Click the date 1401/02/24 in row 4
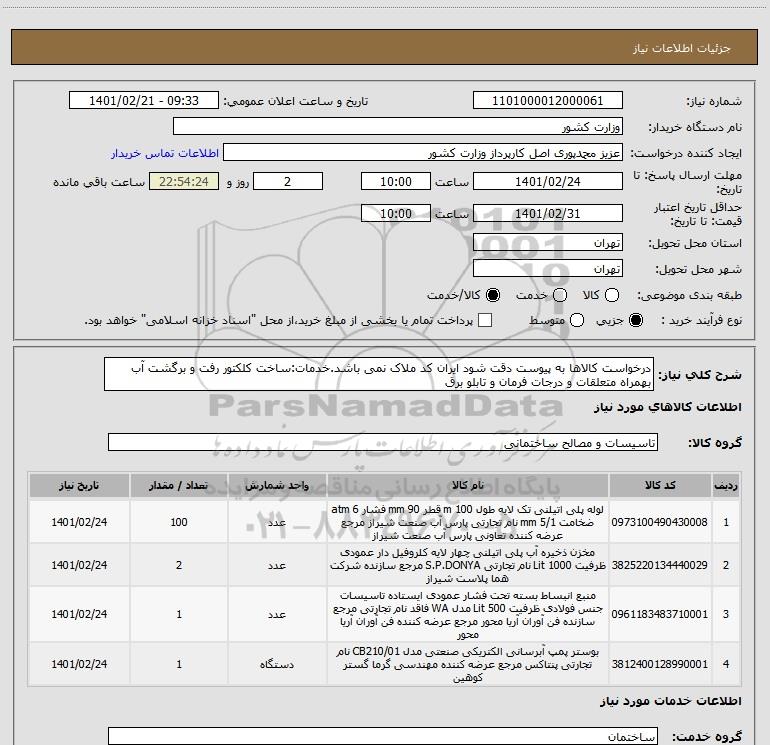The height and width of the screenshot is (745, 770). (79, 664)
